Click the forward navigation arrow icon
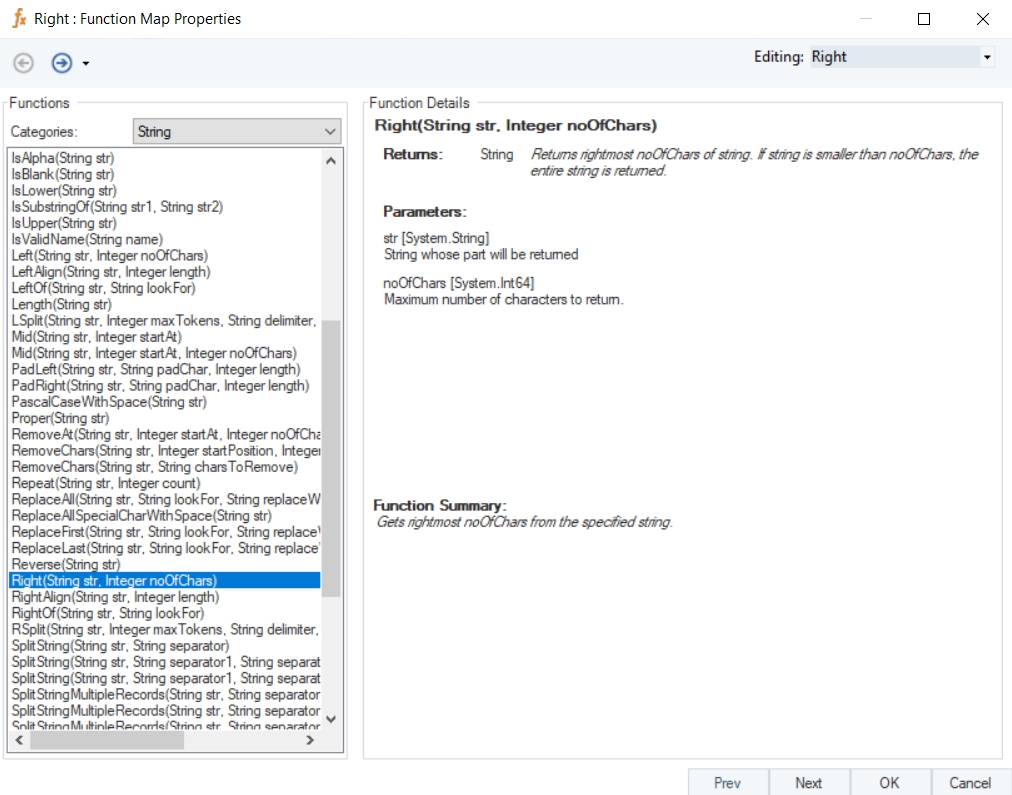 (x=62, y=63)
